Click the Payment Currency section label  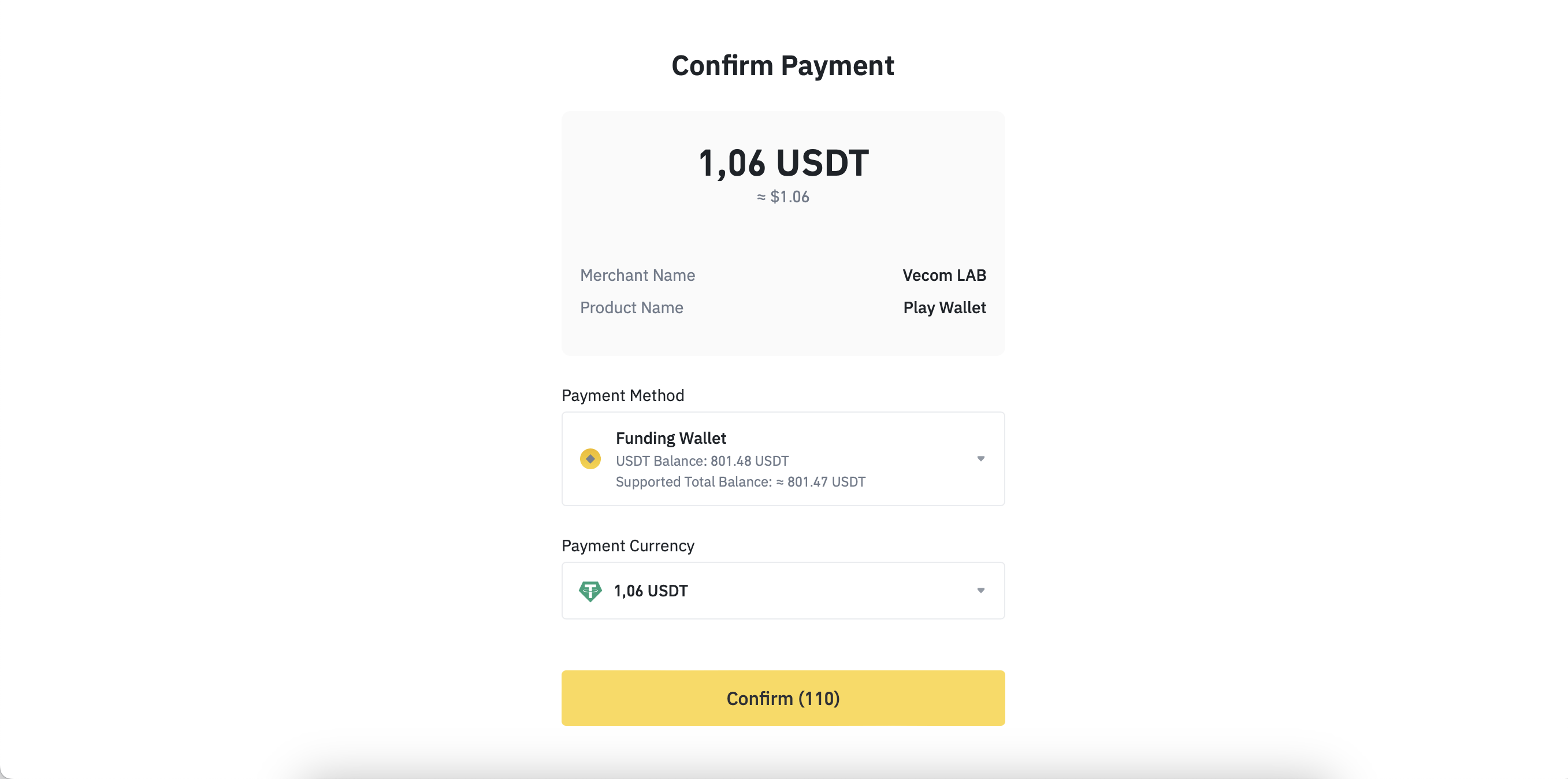[x=627, y=546]
